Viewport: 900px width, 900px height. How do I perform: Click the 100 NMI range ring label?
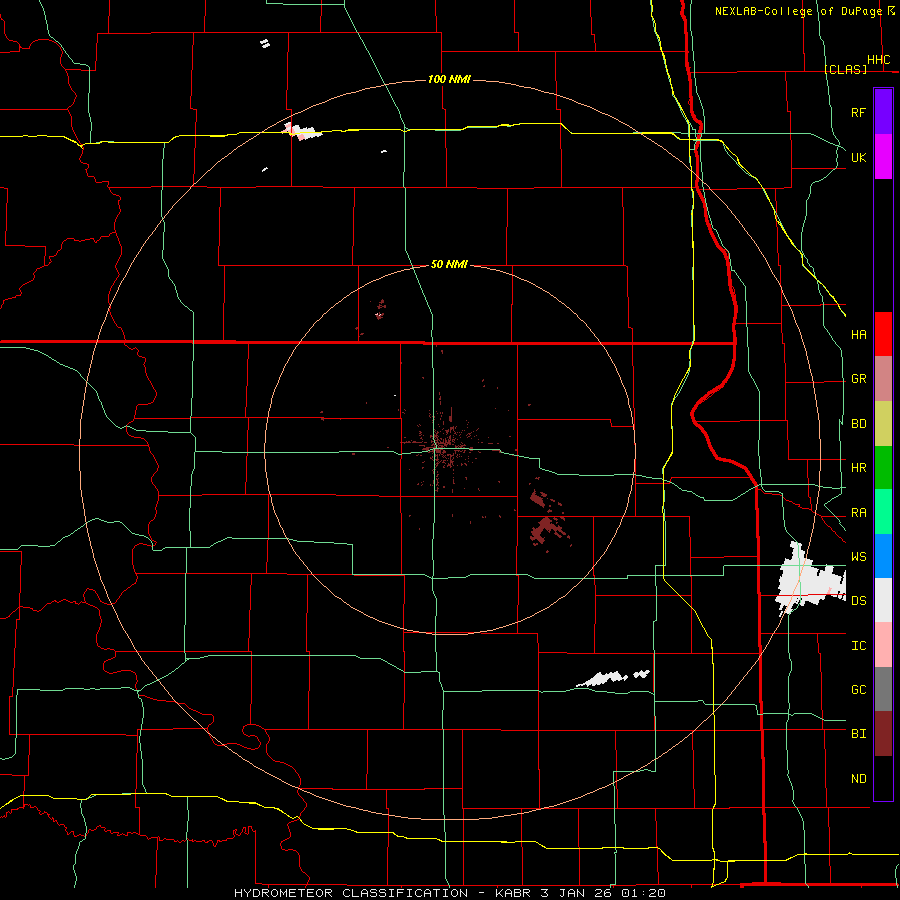coord(449,79)
